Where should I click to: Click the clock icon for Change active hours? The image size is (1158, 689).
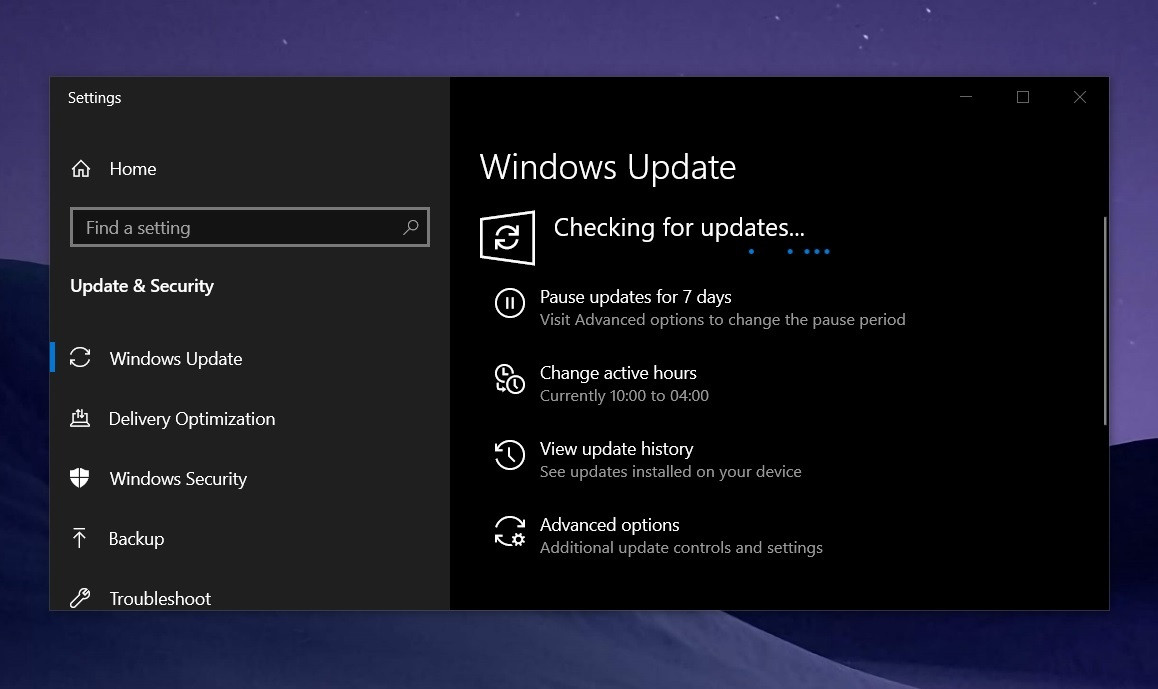pyautogui.click(x=510, y=380)
